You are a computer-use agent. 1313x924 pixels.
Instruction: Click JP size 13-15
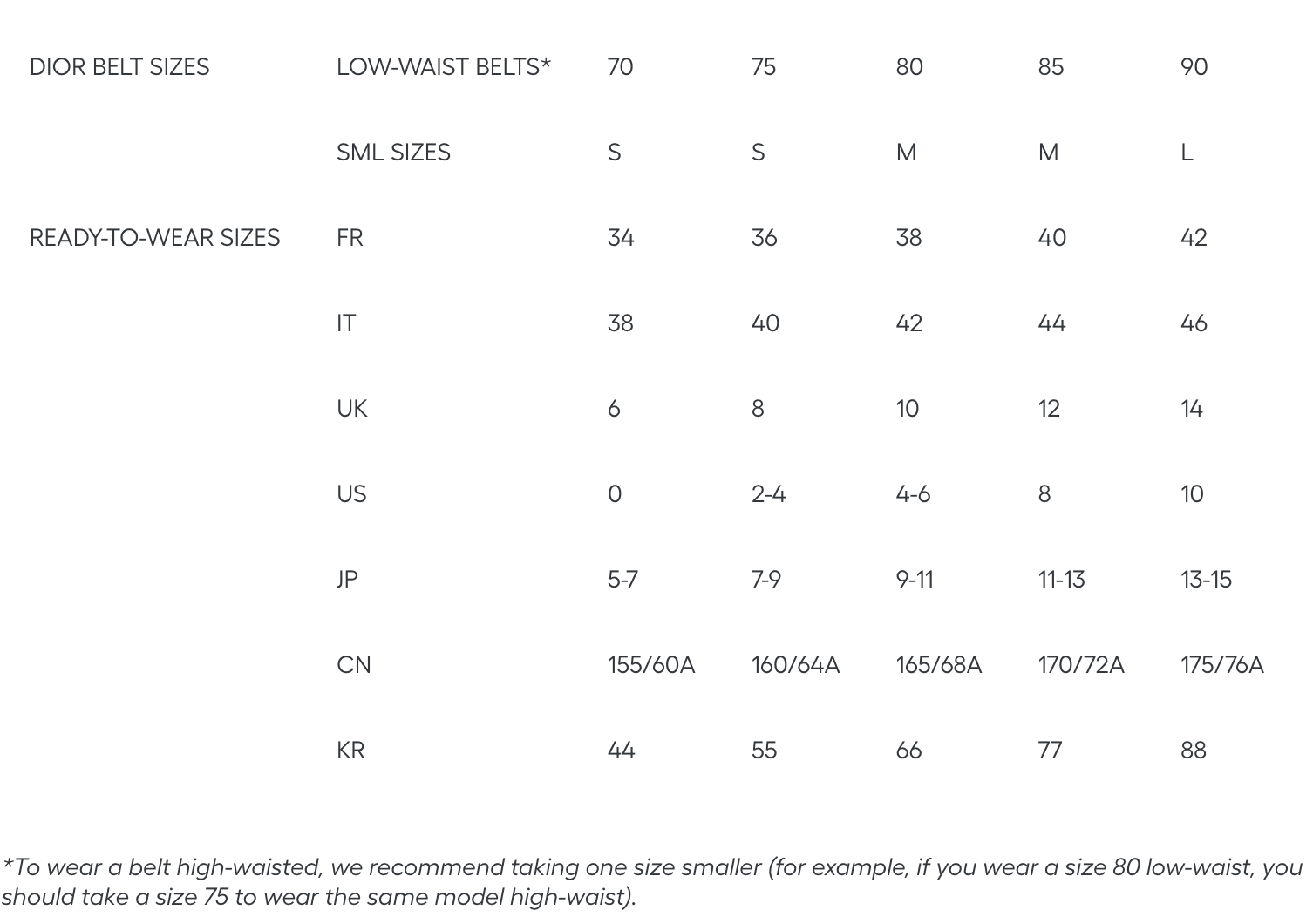(x=1206, y=580)
